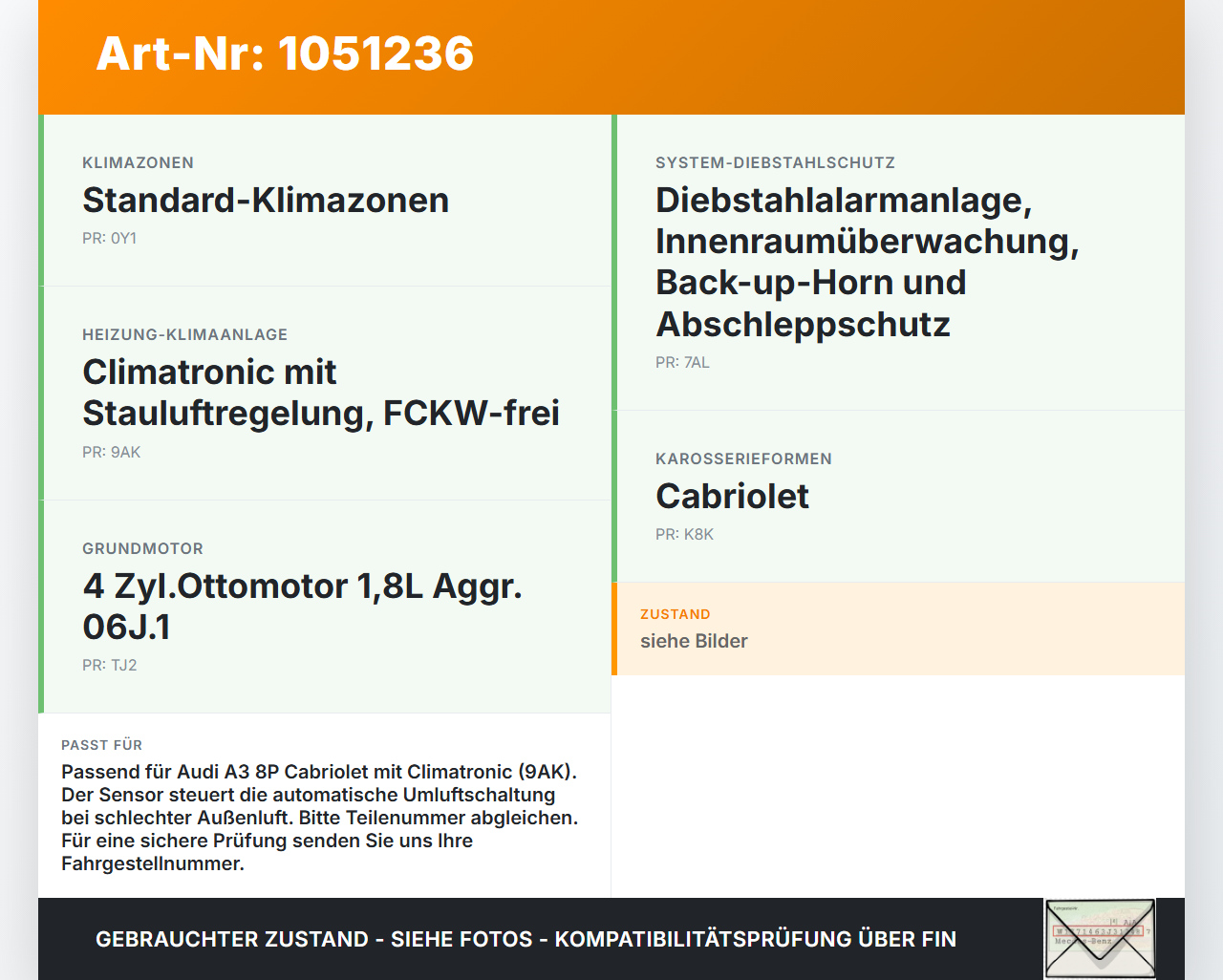
Task: Click the PR: 7AL code
Action: [x=683, y=363]
